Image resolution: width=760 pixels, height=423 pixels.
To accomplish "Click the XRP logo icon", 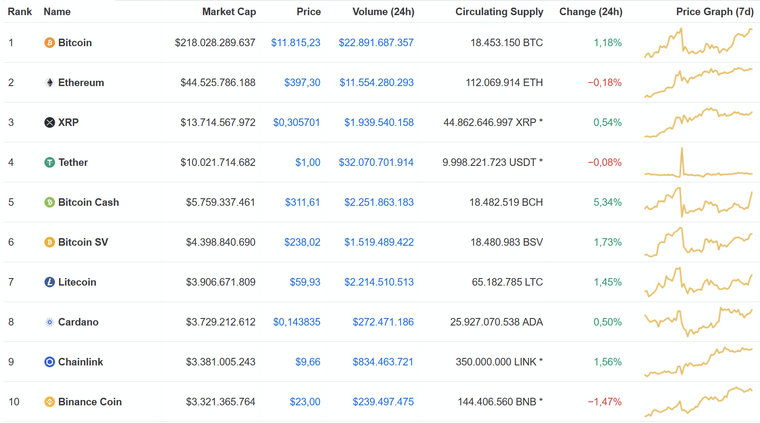I will (x=49, y=123).
